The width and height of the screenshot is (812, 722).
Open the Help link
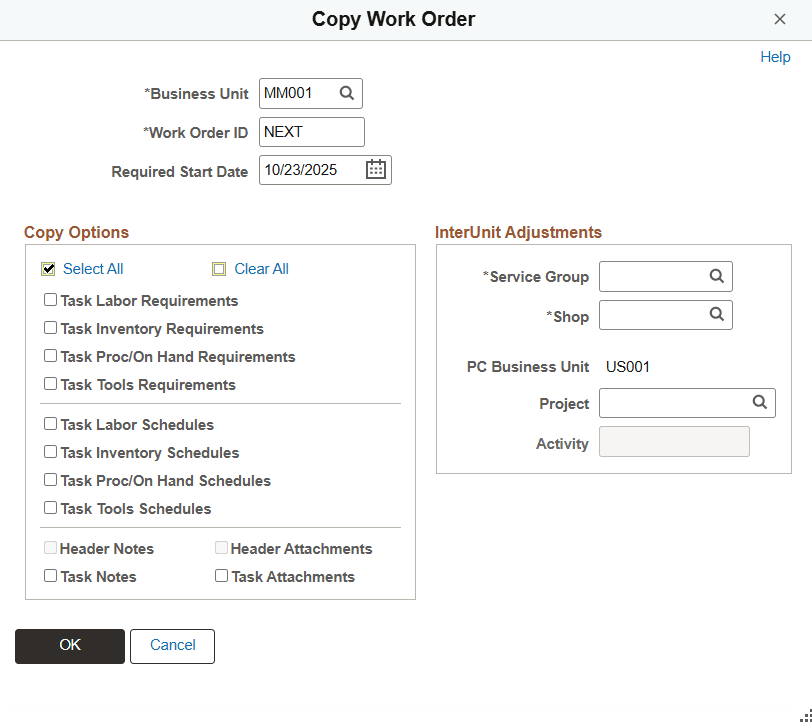775,57
